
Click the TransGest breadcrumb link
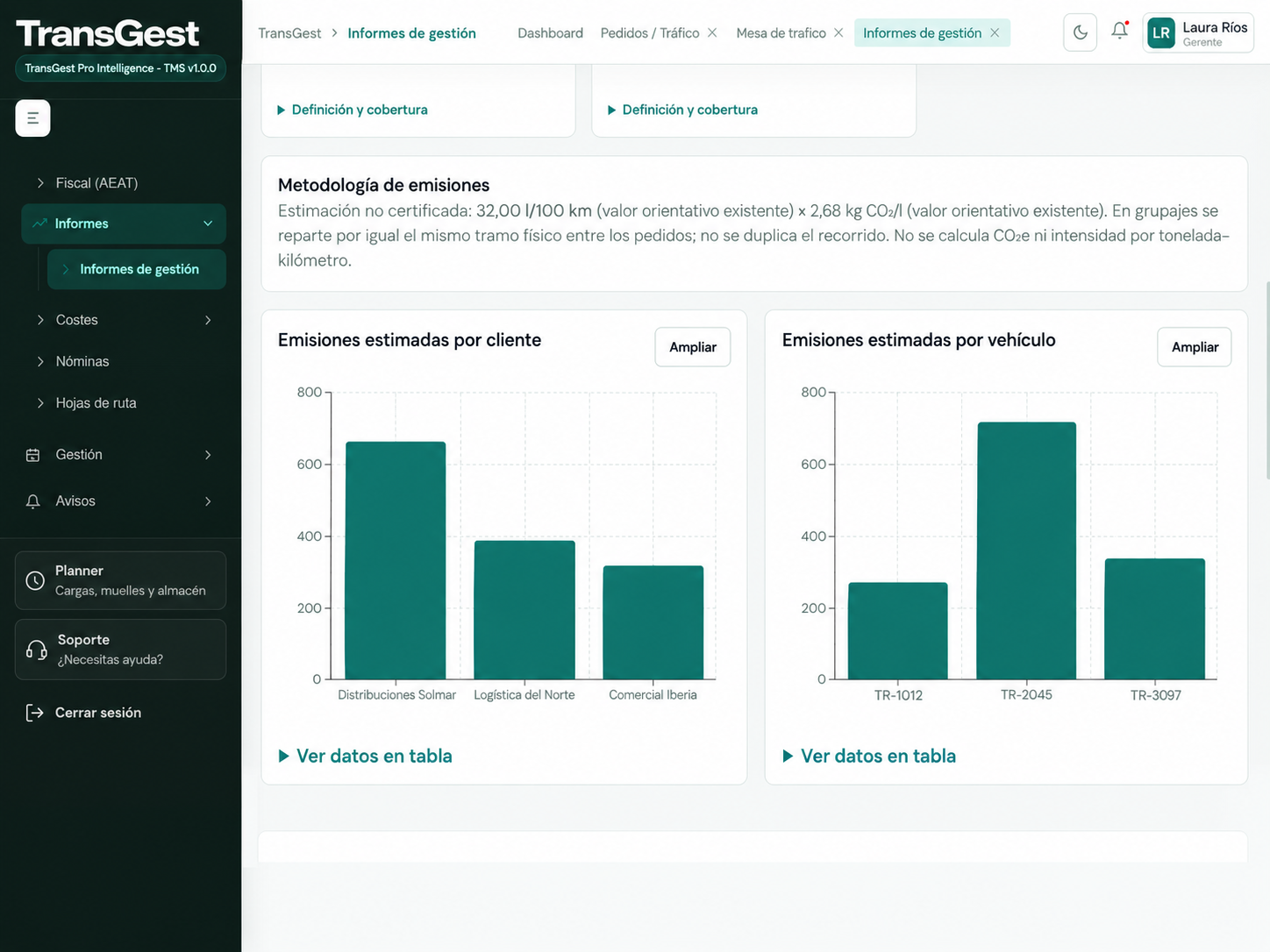tap(289, 32)
